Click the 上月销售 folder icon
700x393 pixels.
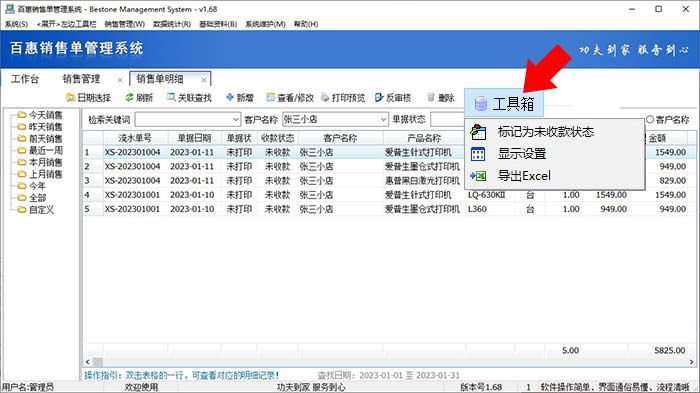(x=21, y=174)
